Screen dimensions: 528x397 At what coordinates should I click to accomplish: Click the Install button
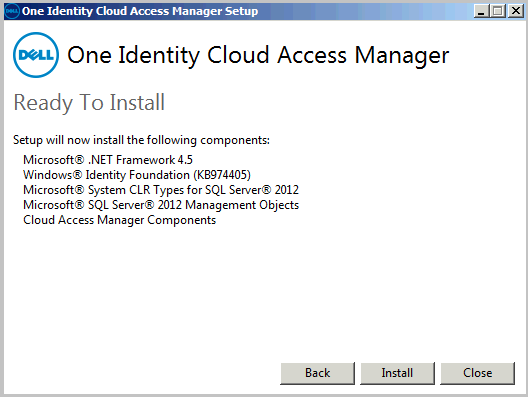click(397, 373)
